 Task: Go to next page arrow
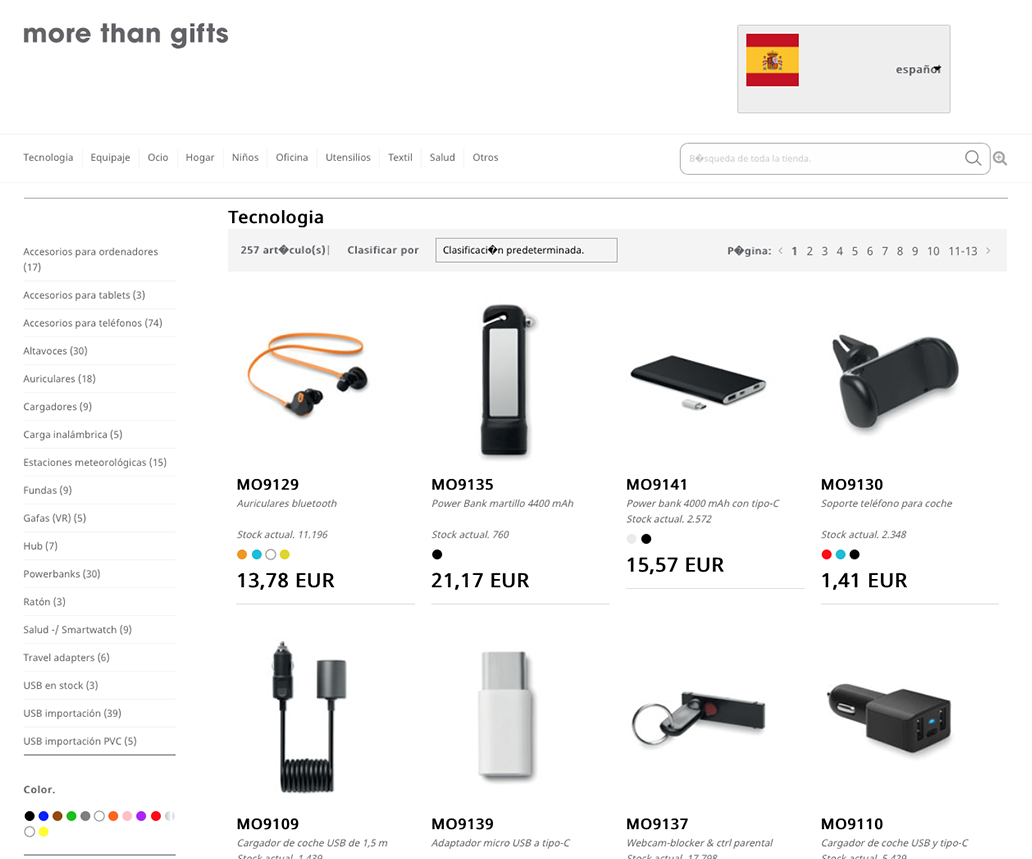click(x=988, y=251)
